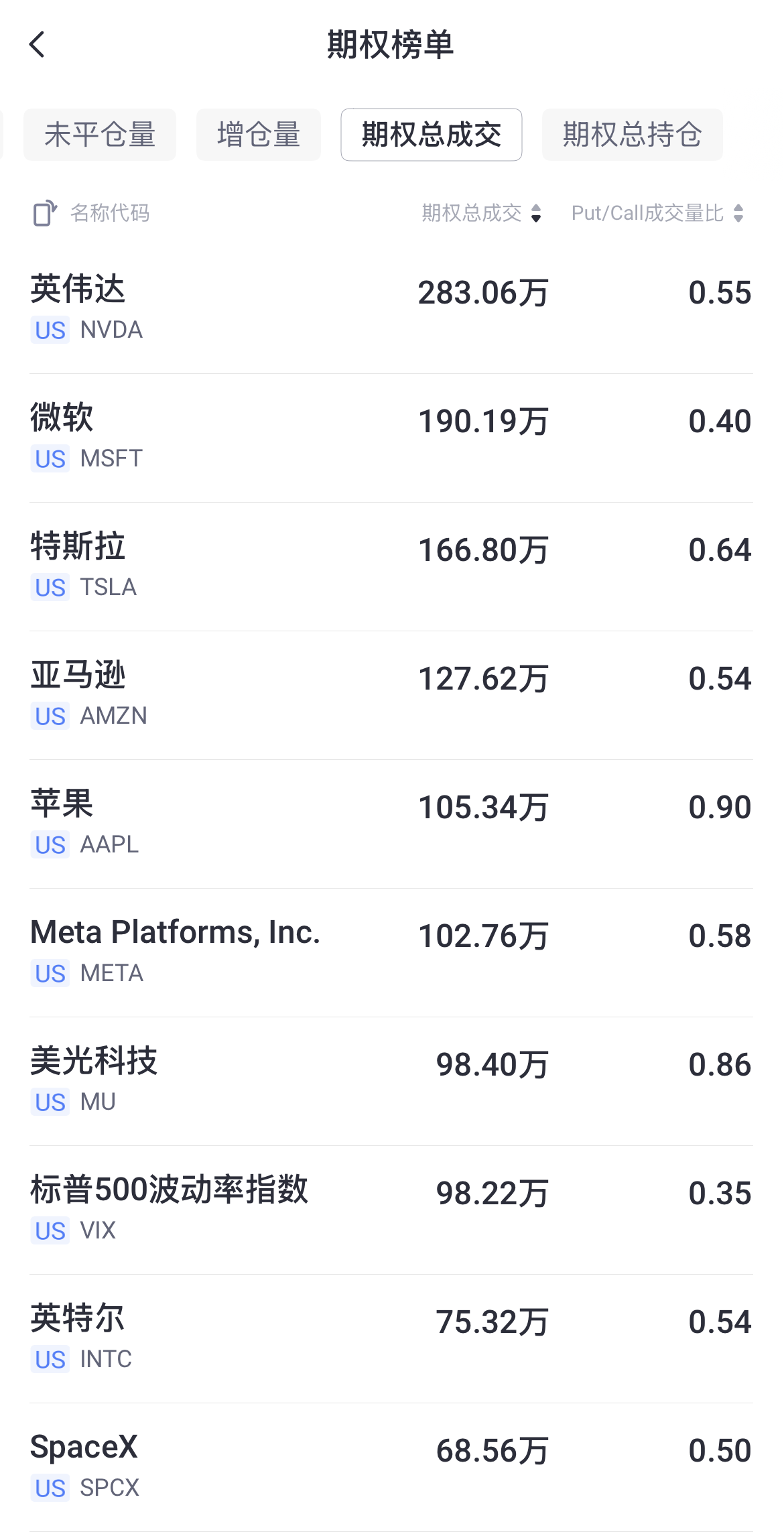Select 标普500波动率指数 VIX row

(391, 1210)
